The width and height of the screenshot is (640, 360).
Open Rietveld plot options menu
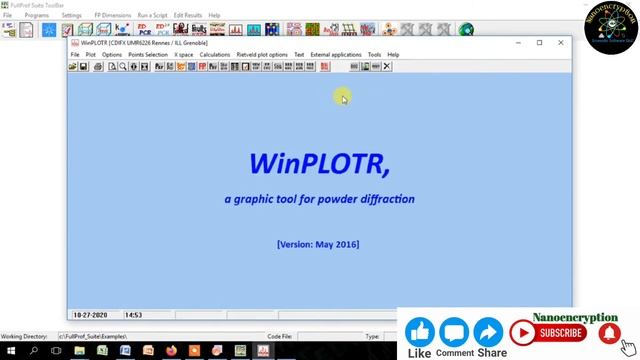click(262, 55)
